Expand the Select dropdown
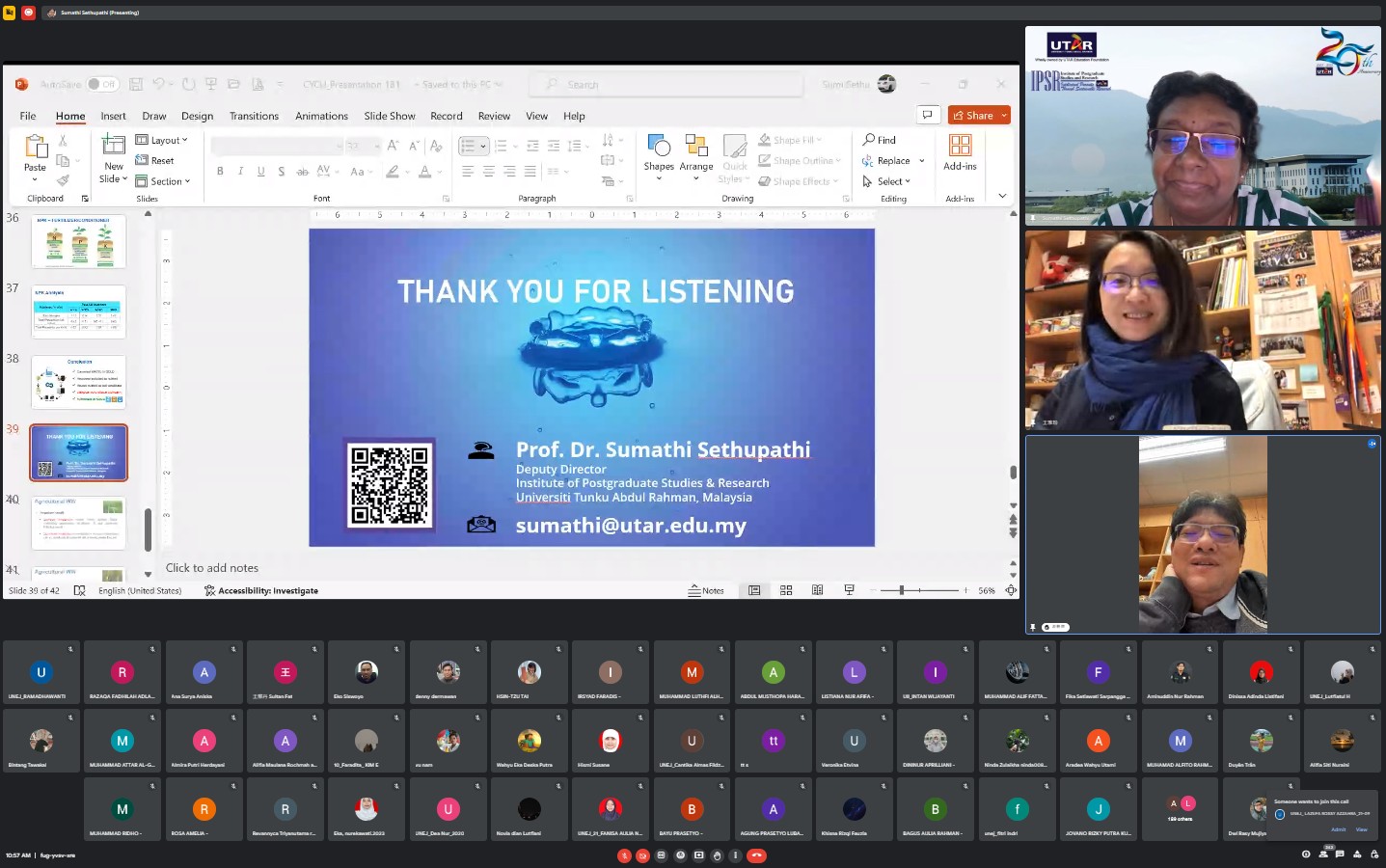1386x868 pixels. [x=886, y=181]
